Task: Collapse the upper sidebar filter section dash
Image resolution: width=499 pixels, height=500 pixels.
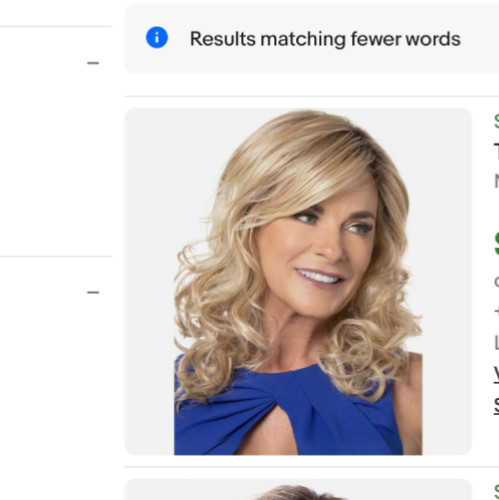Action: tap(93, 63)
